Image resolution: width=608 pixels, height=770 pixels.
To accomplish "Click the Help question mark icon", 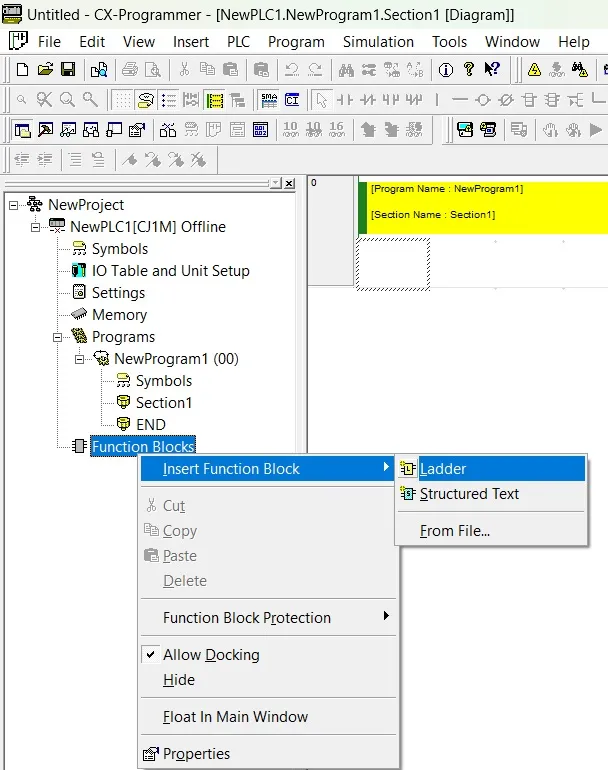I will click(x=469, y=69).
